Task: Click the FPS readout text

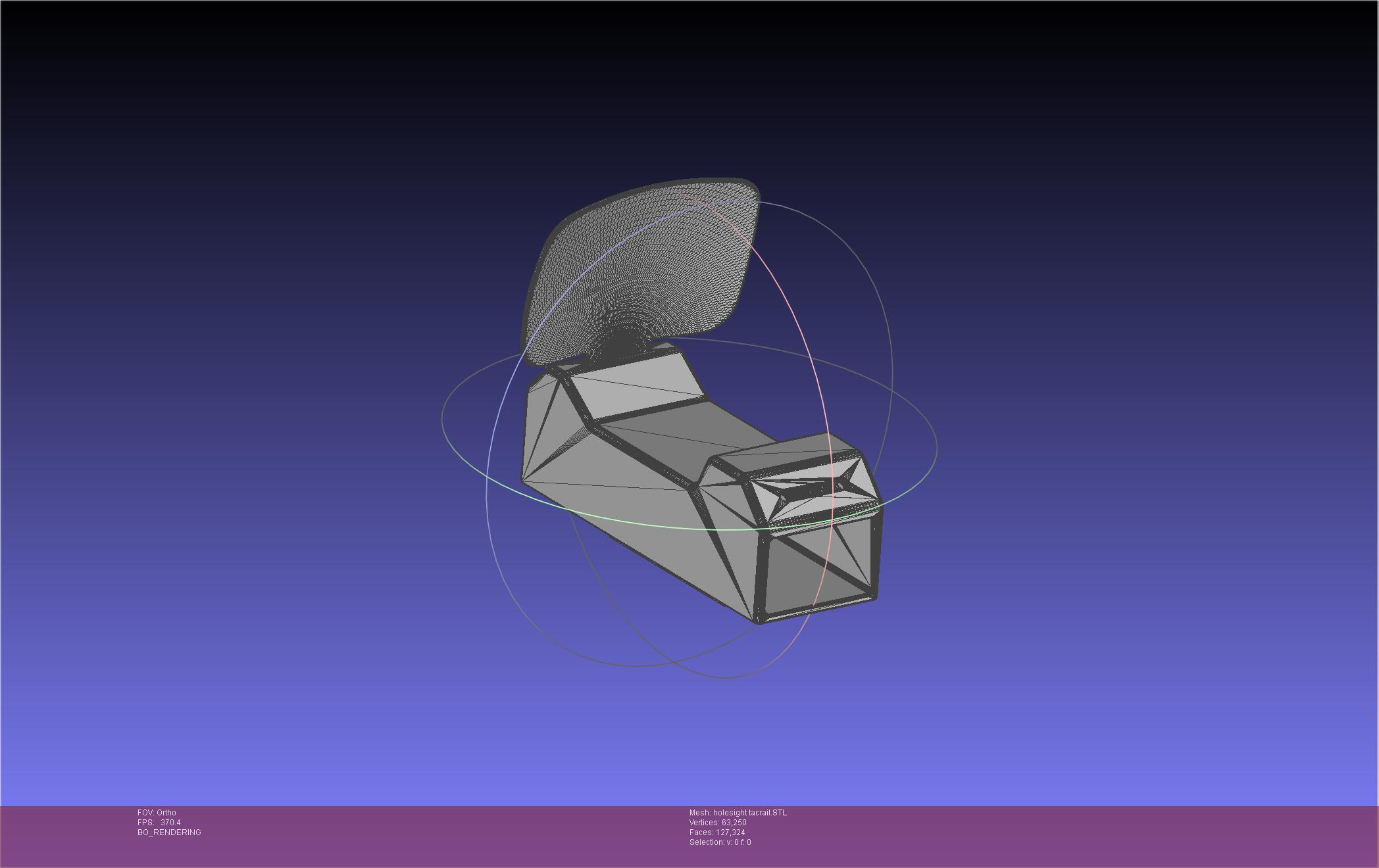Action: pyautogui.click(x=159, y=823)
